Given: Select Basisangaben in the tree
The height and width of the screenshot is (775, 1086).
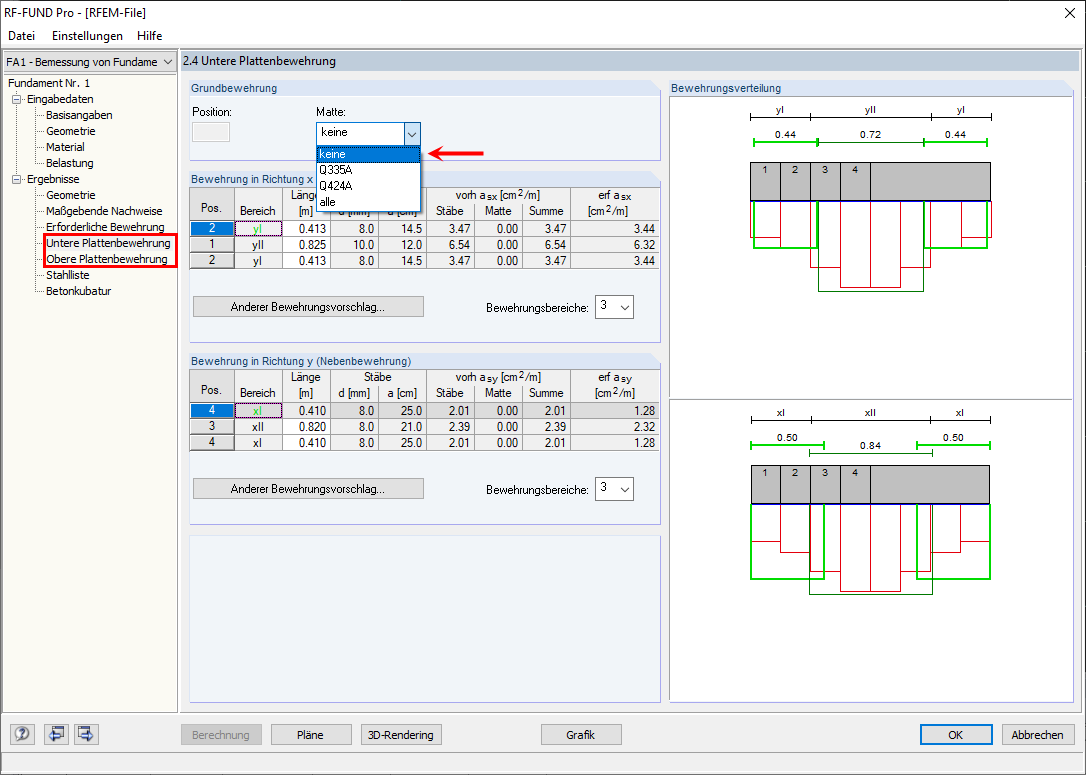Looking at the screenshot, I should coord(79,115).
